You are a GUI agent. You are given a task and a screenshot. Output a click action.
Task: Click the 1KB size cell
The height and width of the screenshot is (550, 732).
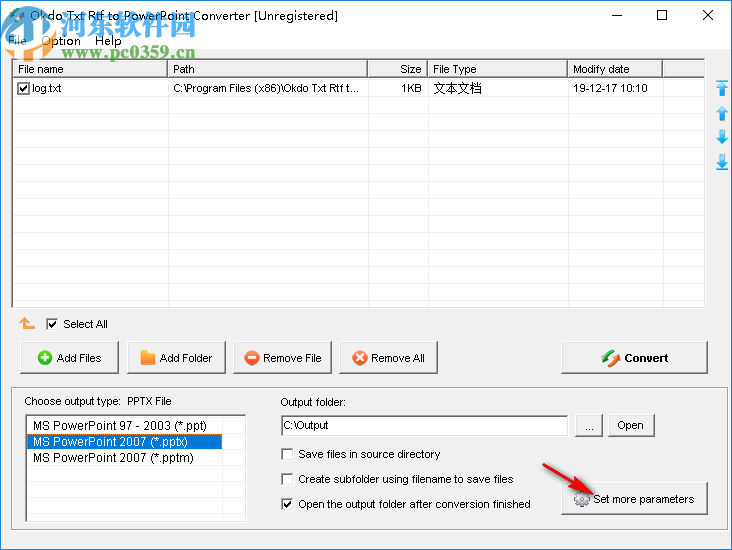[x=411, y=88]
